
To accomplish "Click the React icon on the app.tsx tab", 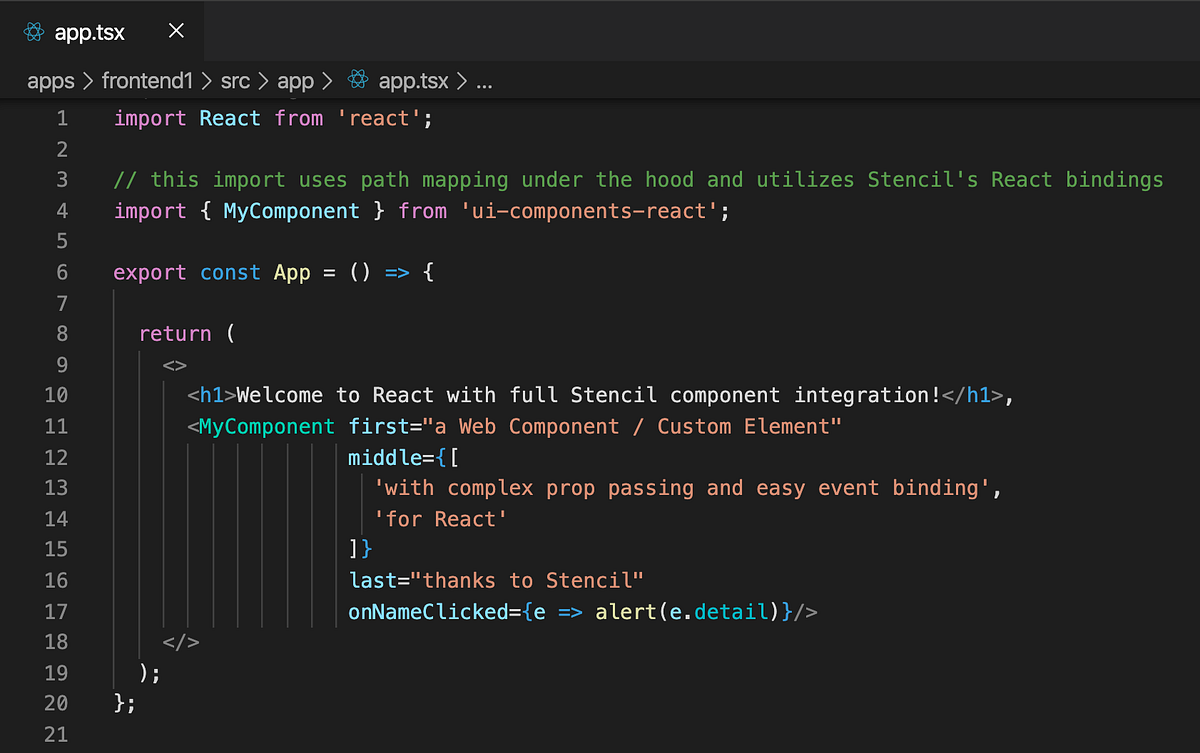I will [33, 31].
